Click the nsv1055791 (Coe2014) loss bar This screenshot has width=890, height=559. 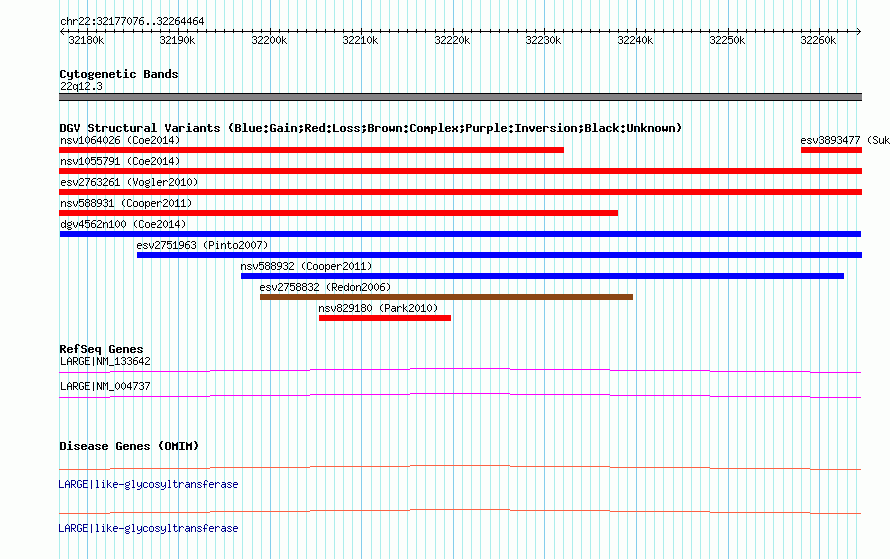pos(460,171)
